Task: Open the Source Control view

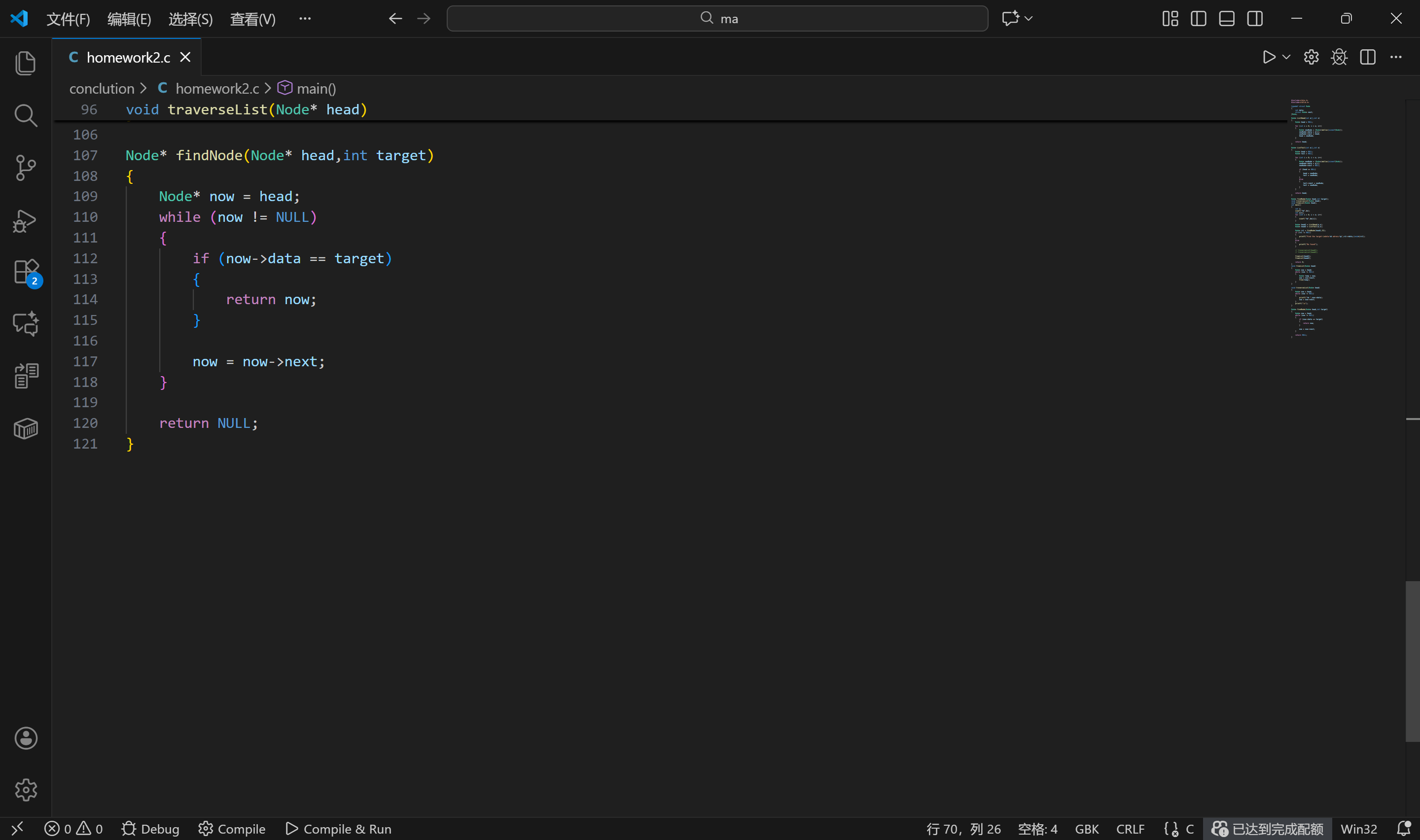Action: (x=26, y=168)
